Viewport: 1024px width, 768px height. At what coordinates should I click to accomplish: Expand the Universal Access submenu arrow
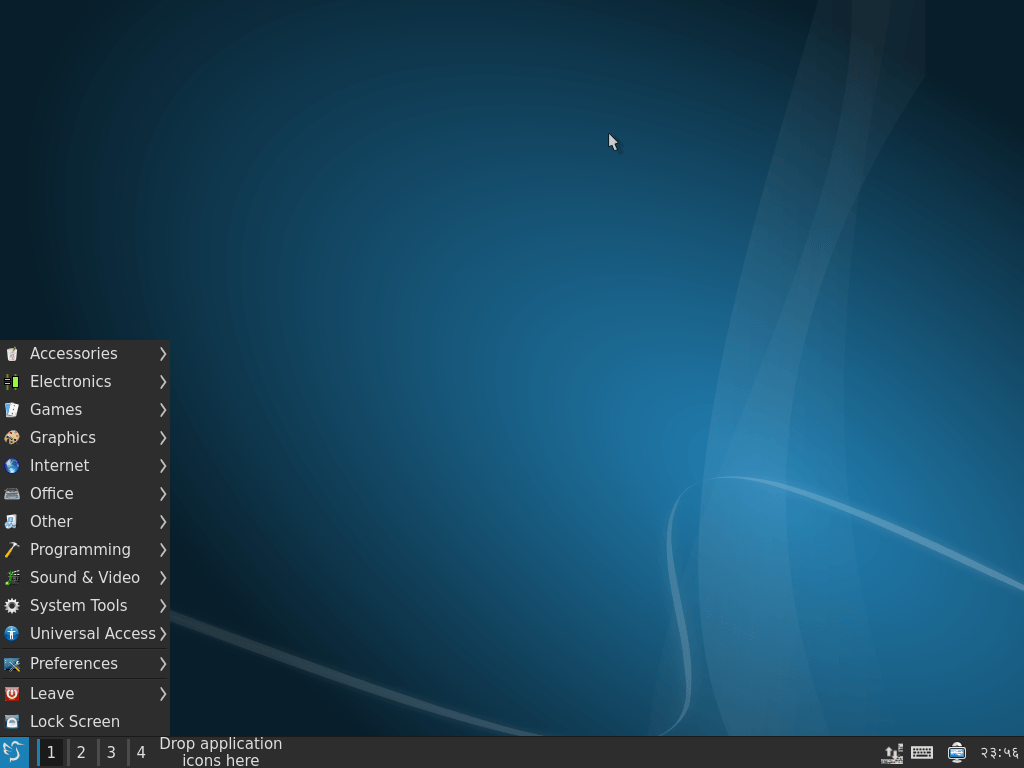tap(163, 634)
